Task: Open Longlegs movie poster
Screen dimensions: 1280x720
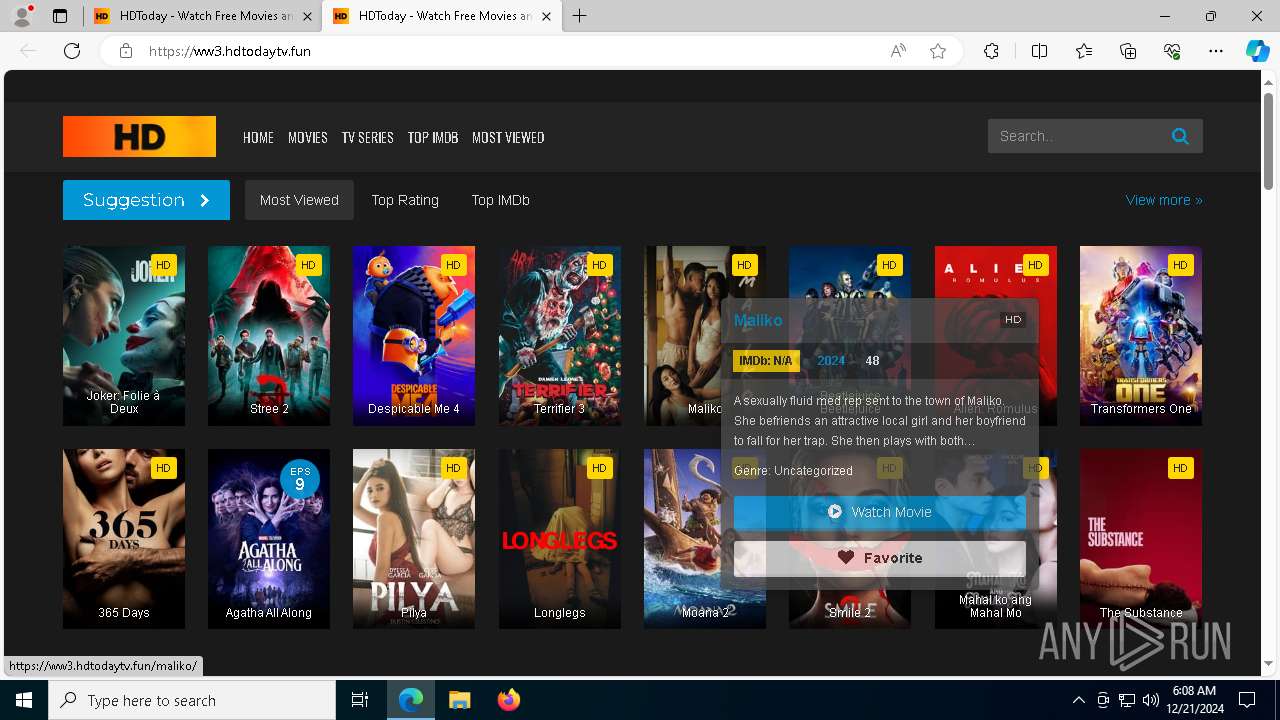Action: point(560,539)
